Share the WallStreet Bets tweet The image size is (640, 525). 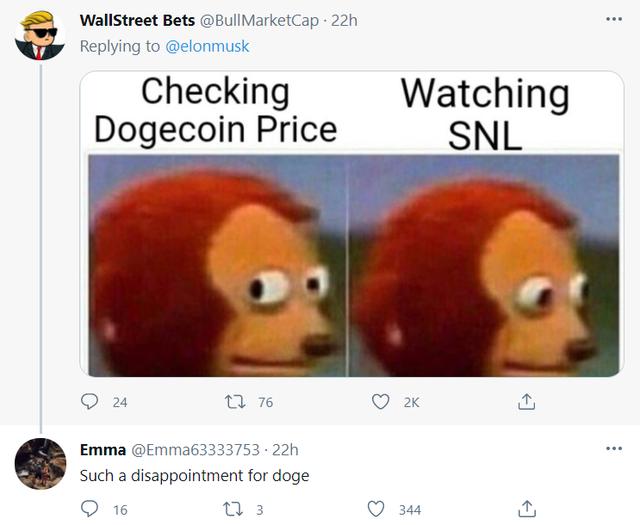click(x=527, y=402)
